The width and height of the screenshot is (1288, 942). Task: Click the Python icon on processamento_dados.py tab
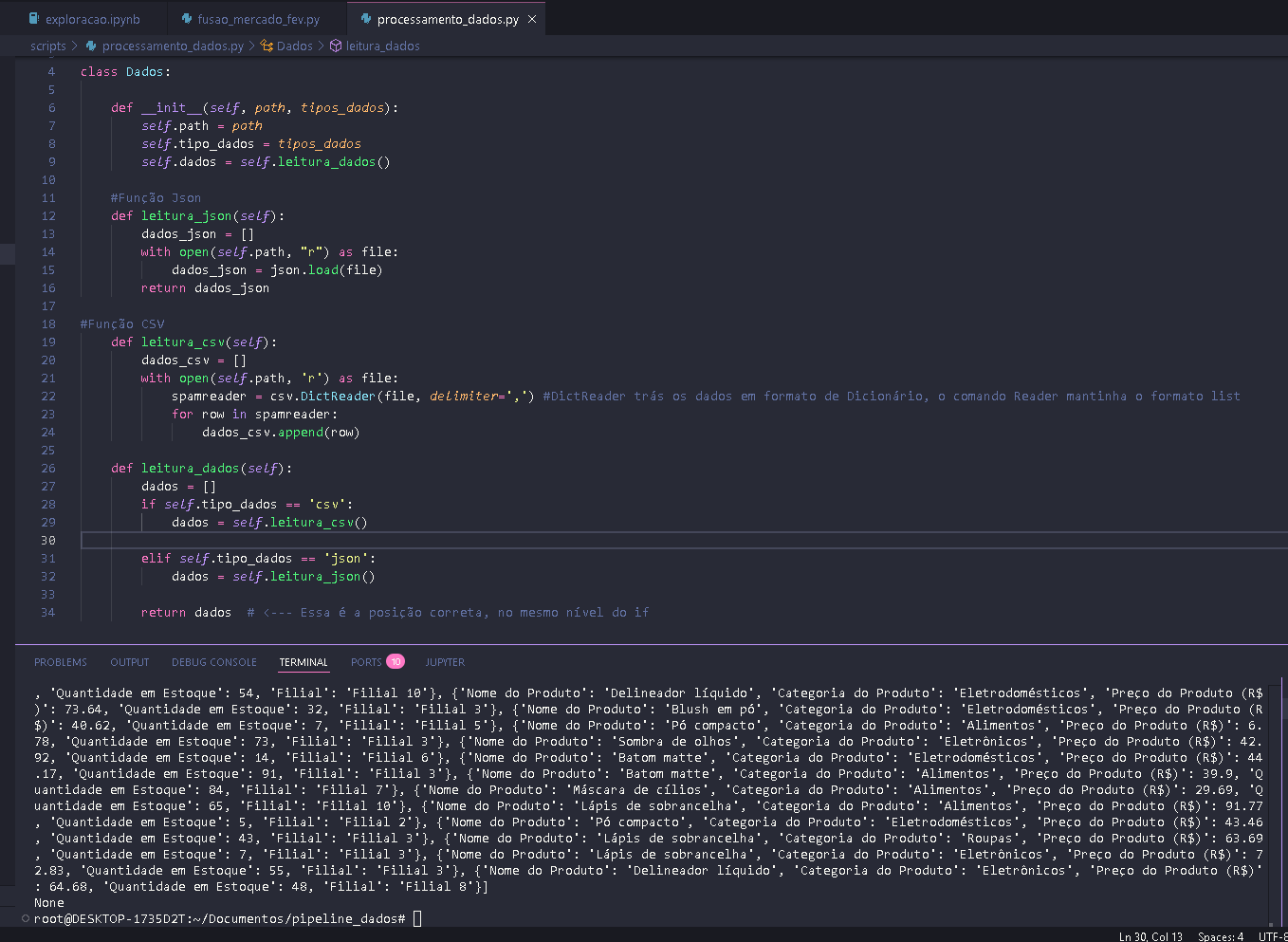[366, 19]
